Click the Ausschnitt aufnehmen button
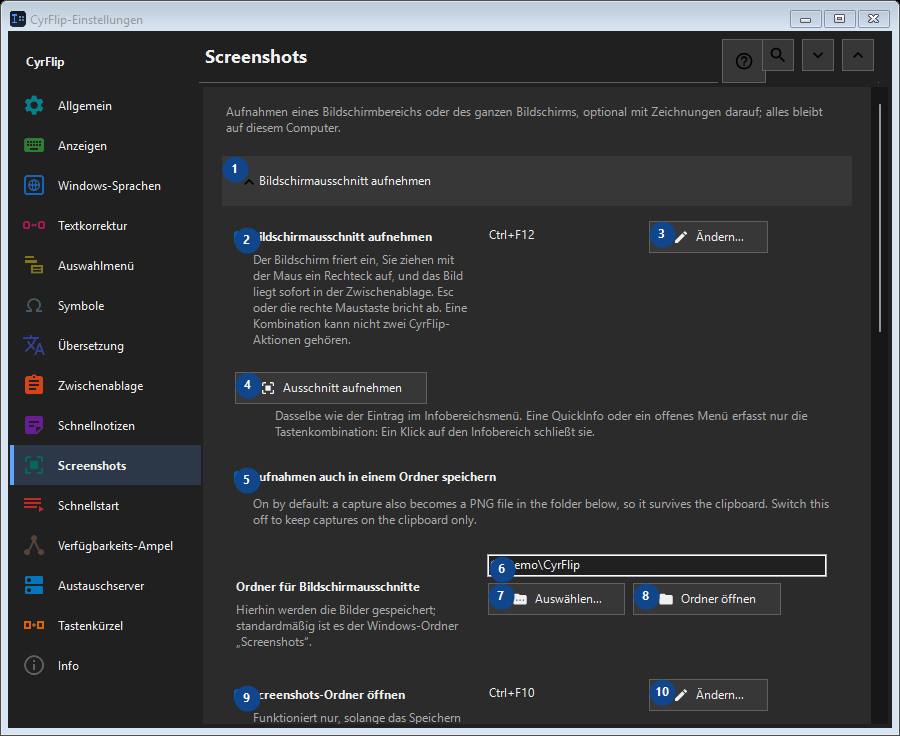The height and width of the screenshot is (736, 900). coord(331,388)
